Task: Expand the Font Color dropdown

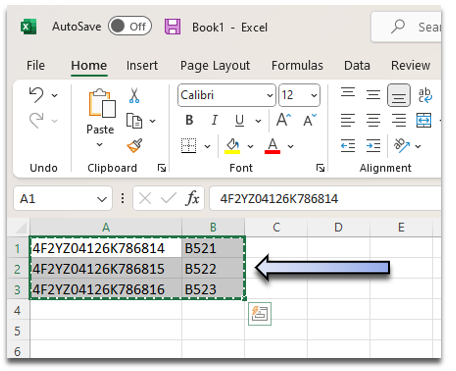Action: click(x=291, y=146)
